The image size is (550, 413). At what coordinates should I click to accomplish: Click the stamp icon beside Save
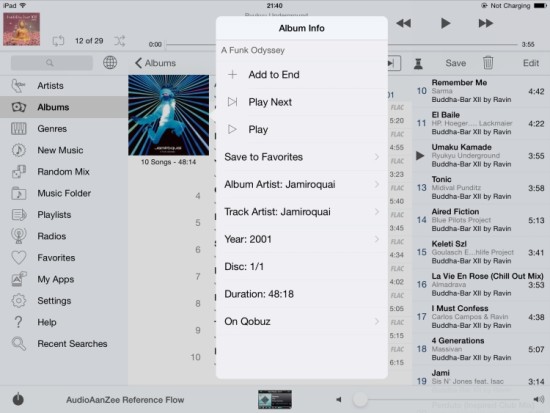pos(418,64)
